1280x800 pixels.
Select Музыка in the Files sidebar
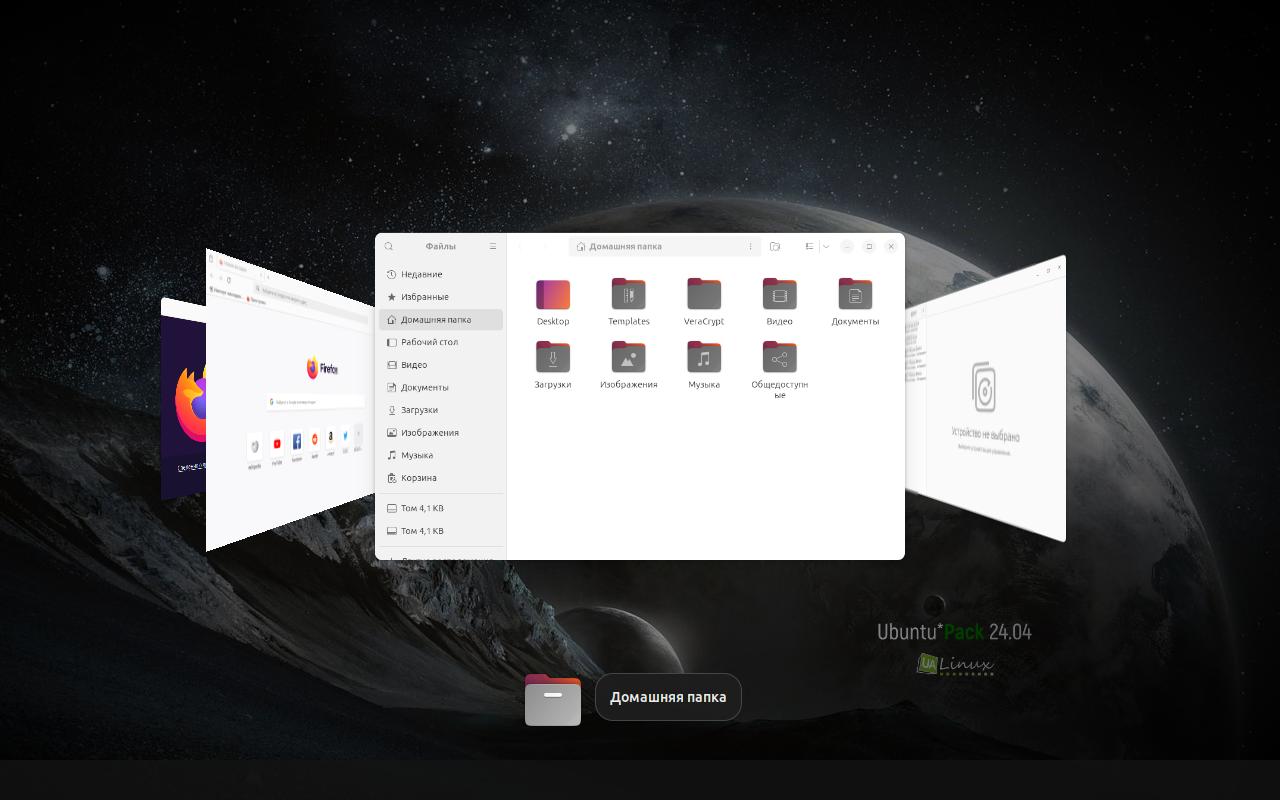(441, 455)
